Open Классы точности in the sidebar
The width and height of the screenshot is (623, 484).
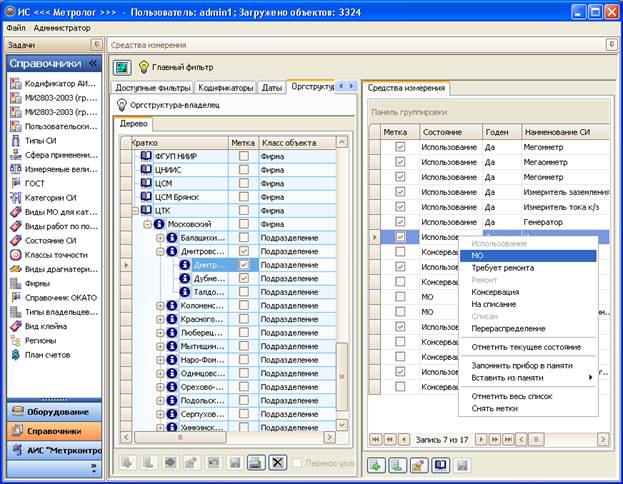15,254
